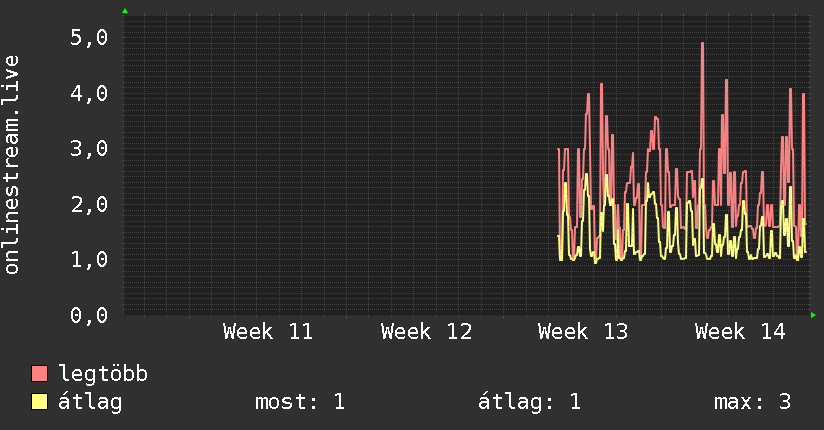Select the yellow átlag legend label
Image resolution: width=824 pixels, height=430 pixels.
[90, 402]
